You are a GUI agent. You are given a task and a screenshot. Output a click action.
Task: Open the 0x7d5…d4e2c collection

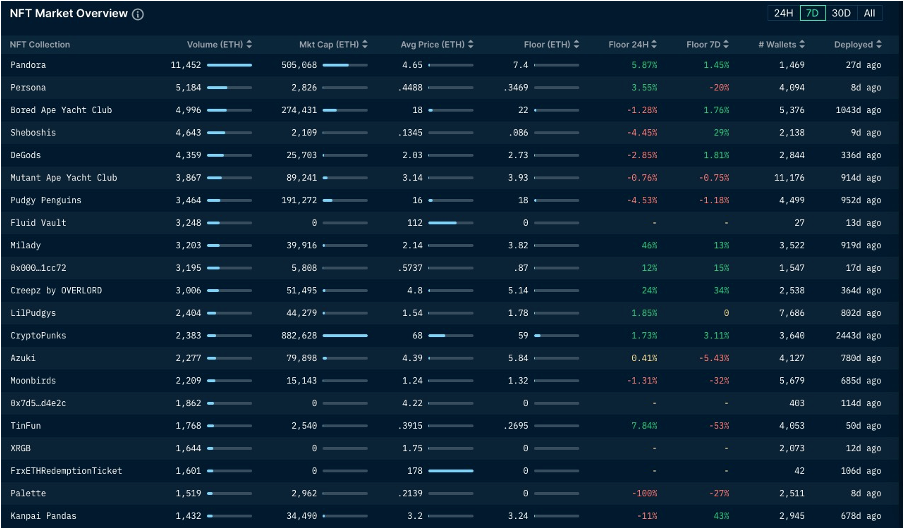(38, 403)
